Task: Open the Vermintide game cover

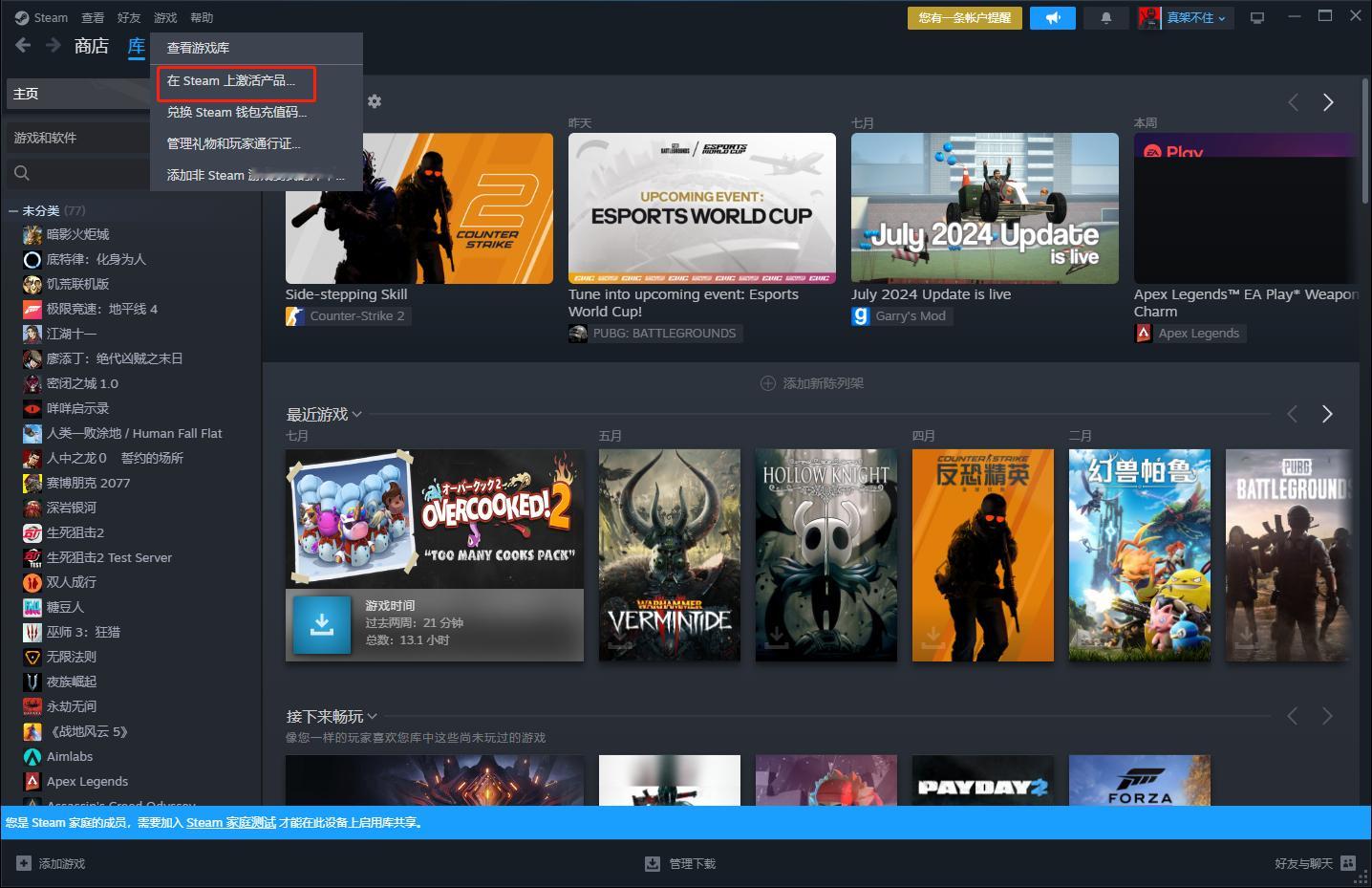Action: [x=670, y=555]
